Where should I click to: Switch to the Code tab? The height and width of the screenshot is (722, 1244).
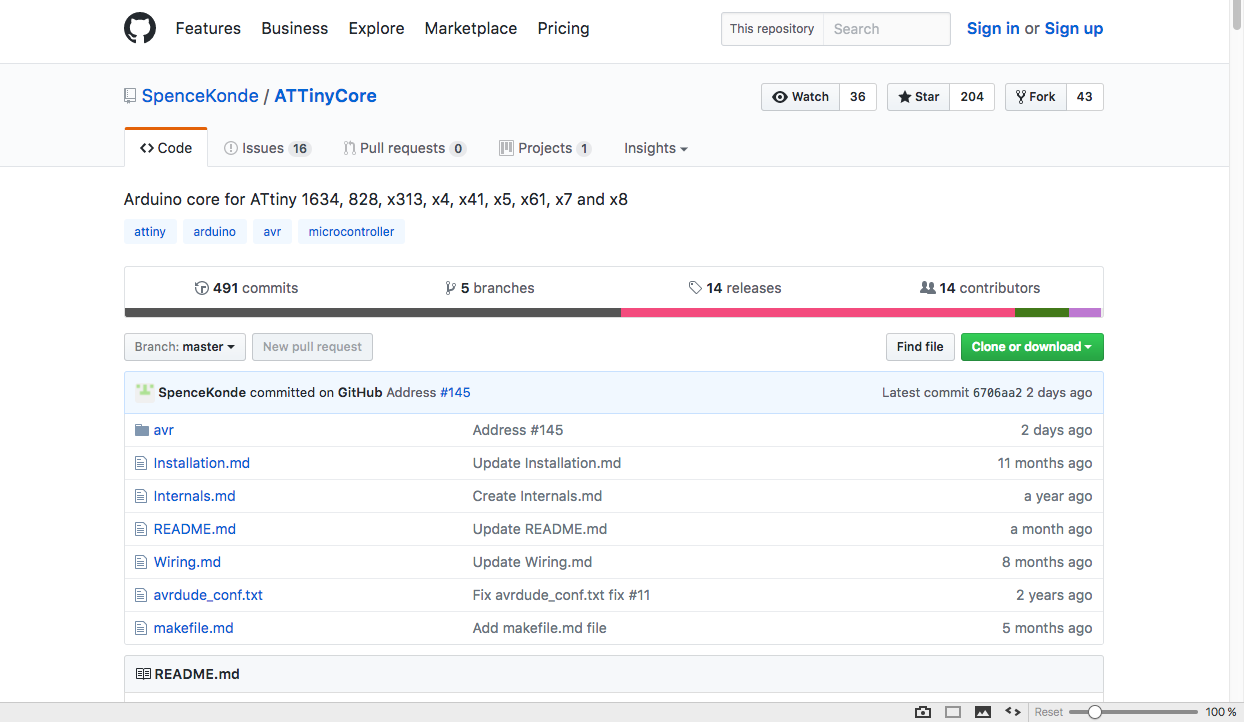click(166, 148)
